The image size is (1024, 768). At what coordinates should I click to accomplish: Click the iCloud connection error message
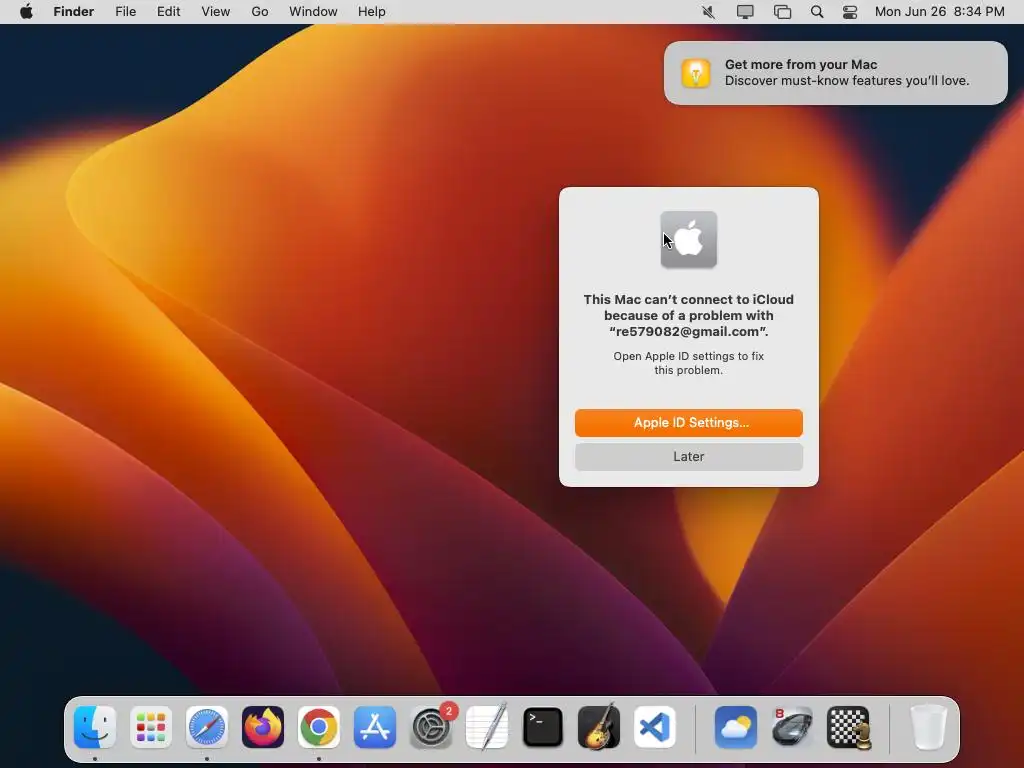click(689, 315)
